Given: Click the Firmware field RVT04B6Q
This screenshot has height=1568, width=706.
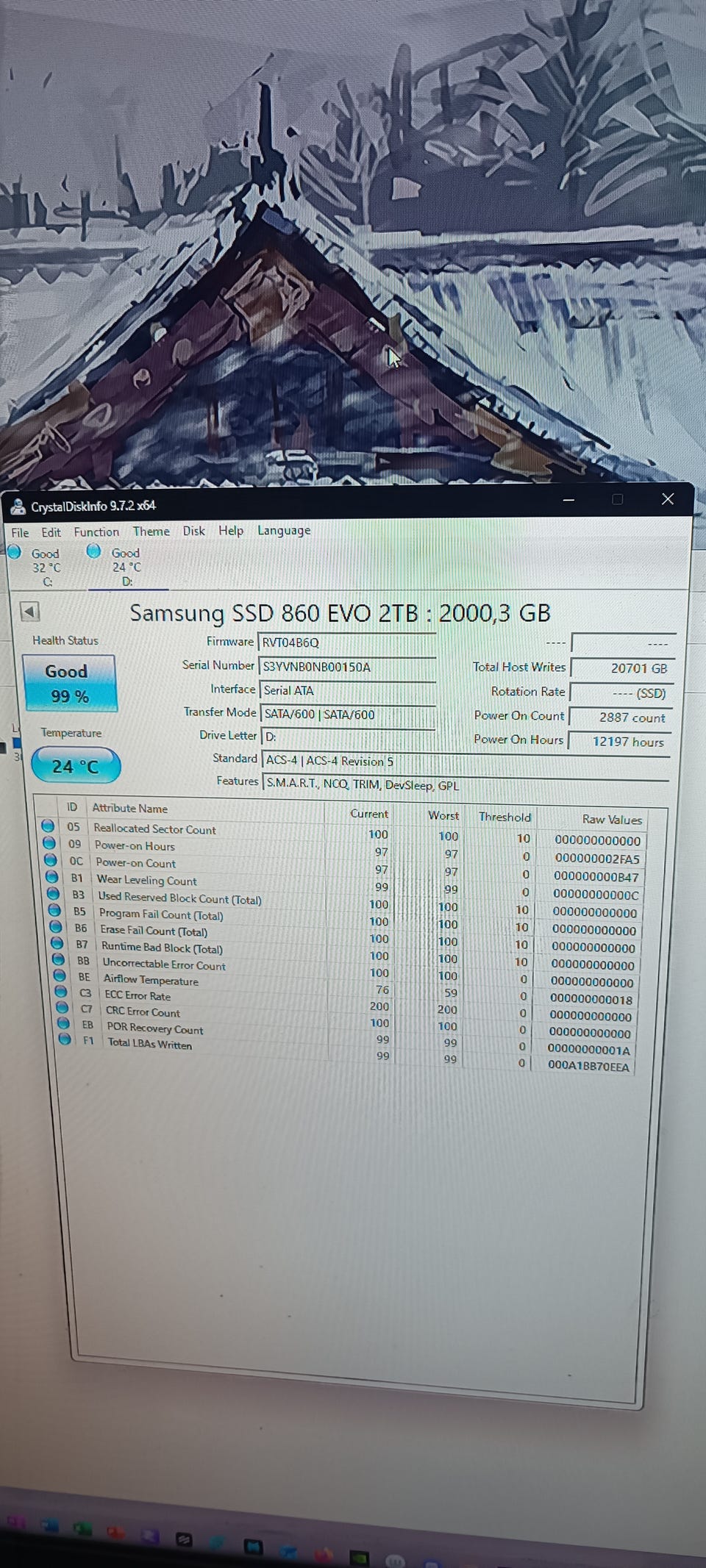Looking at the screenshot, I should 346,642.
